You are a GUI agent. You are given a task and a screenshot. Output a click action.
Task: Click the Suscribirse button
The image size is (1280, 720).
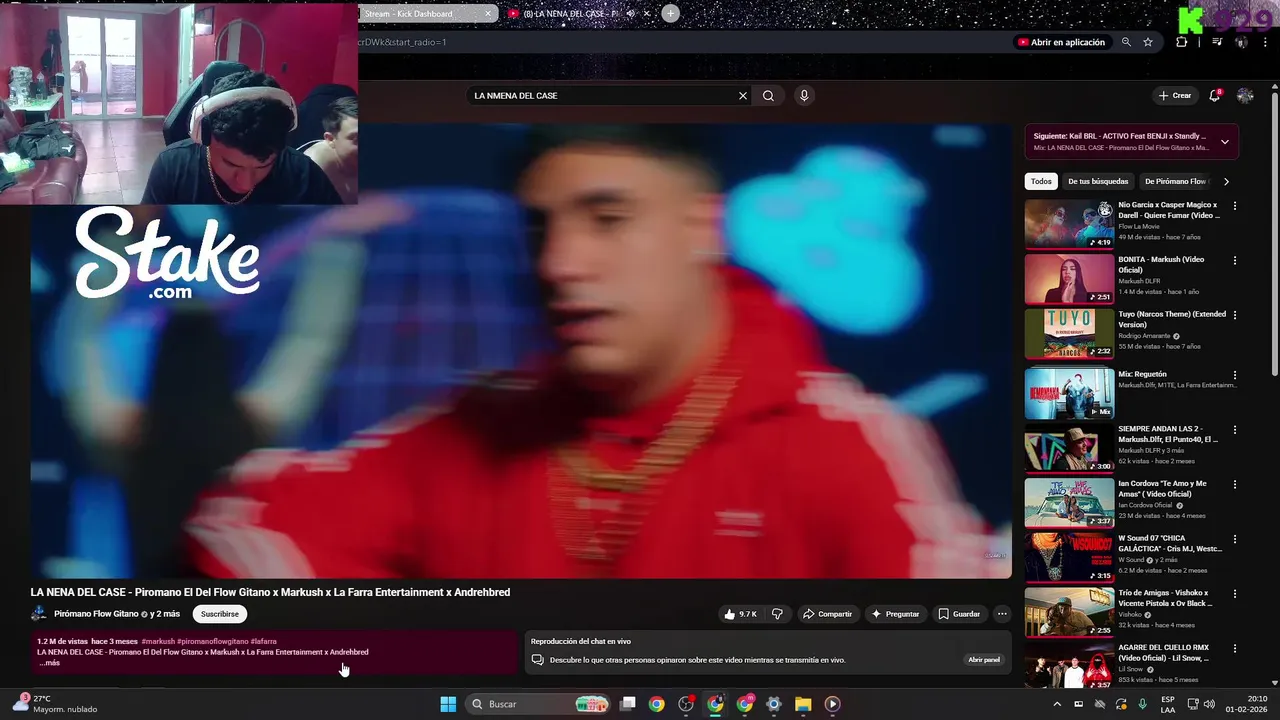220,614
